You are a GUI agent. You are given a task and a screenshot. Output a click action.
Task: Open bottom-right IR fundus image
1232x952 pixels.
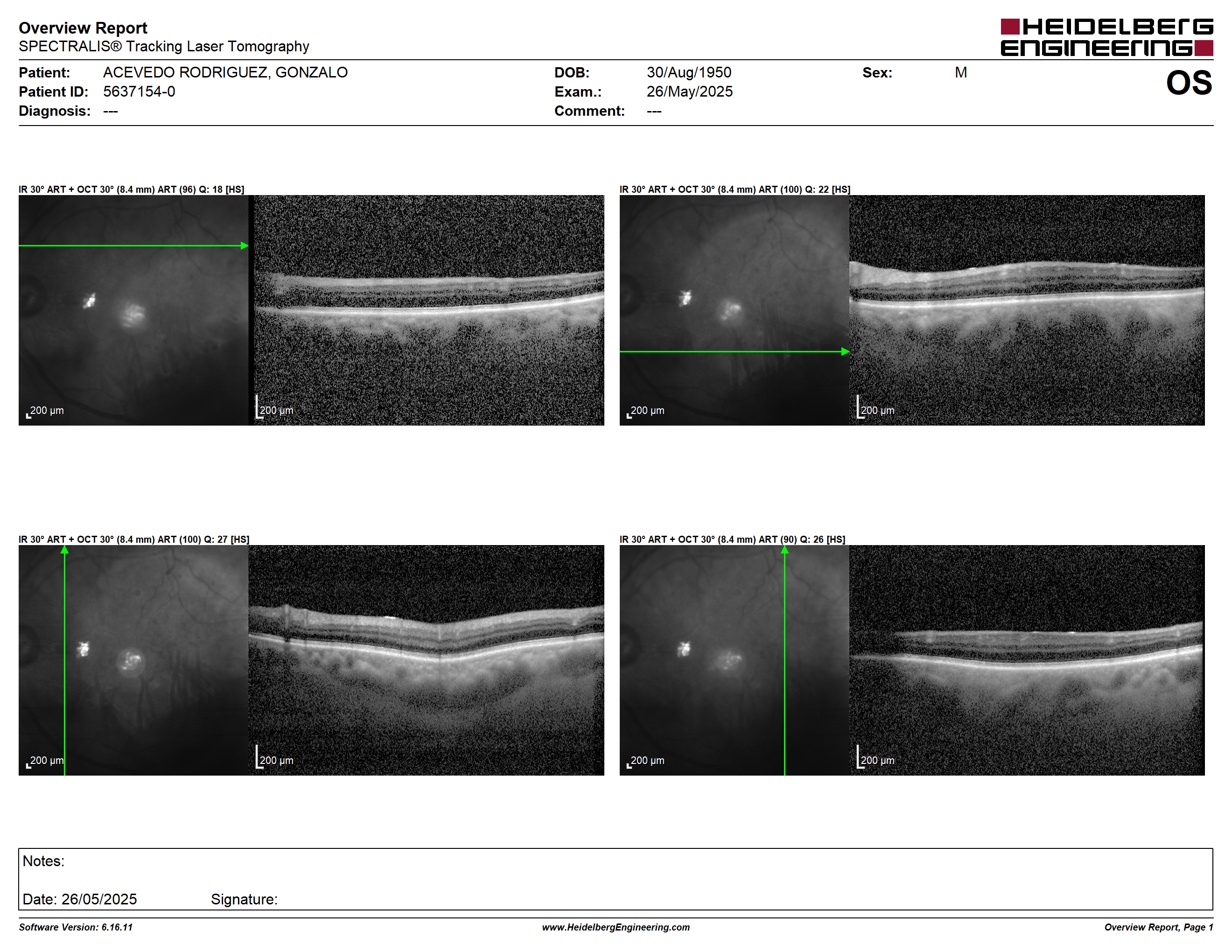coord(734,660)
